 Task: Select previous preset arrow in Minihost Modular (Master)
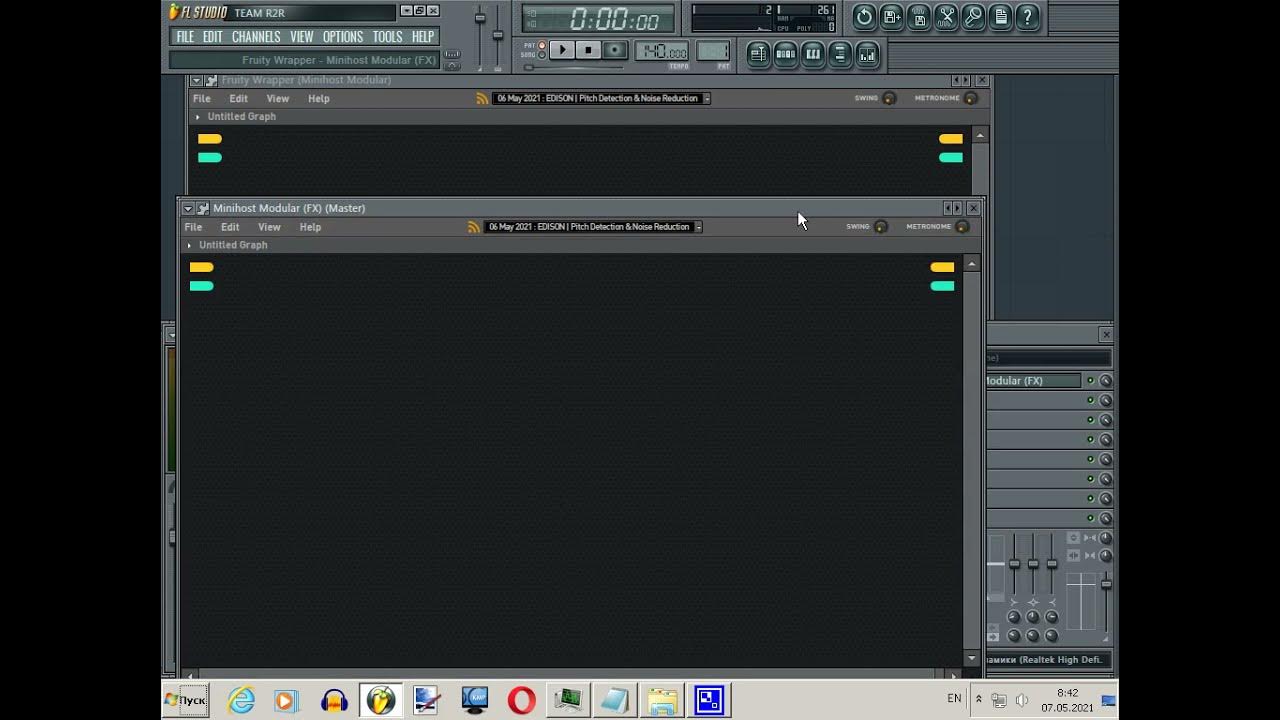947,208
